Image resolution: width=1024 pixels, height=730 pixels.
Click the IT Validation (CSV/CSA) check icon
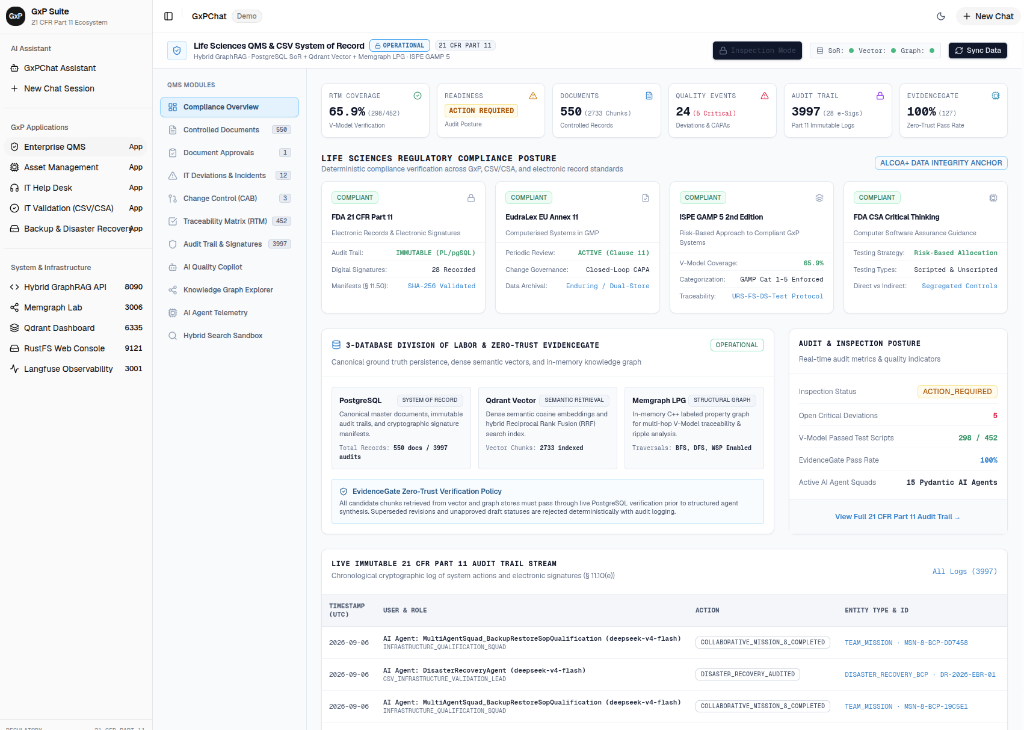[x=14, y=208]
